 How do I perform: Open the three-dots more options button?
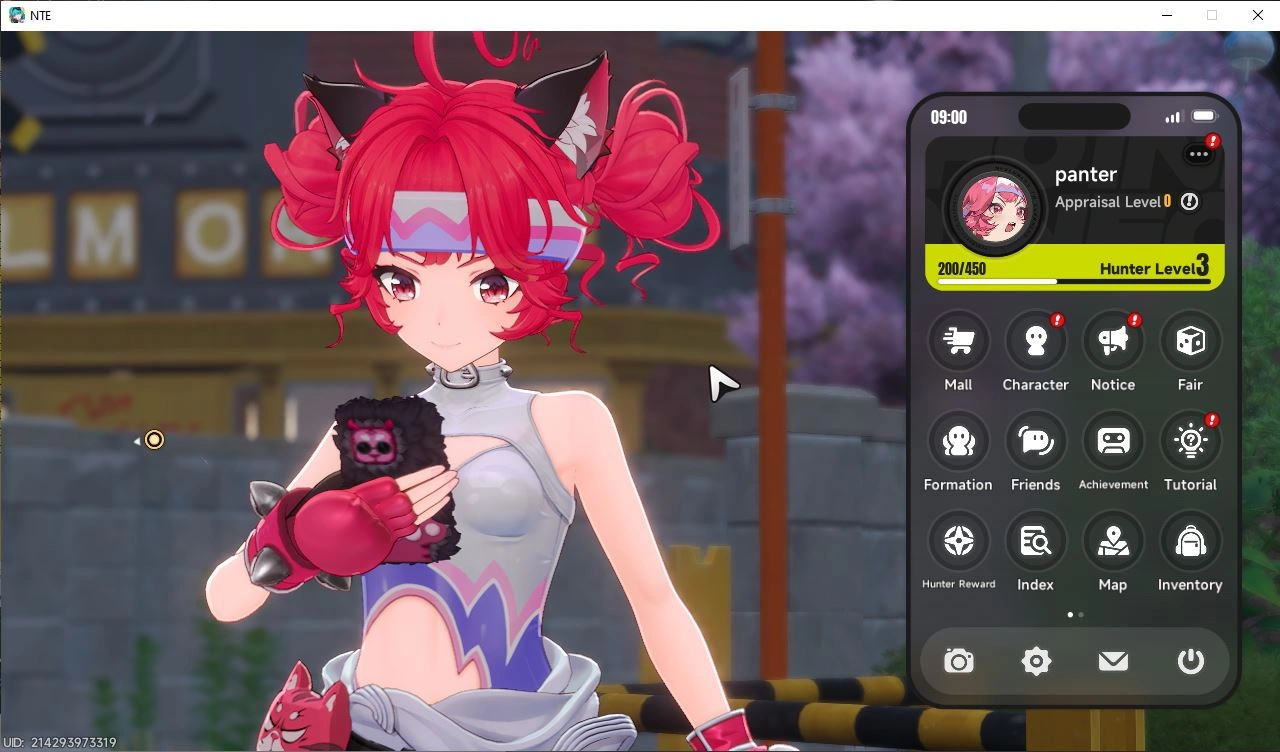1198,154
